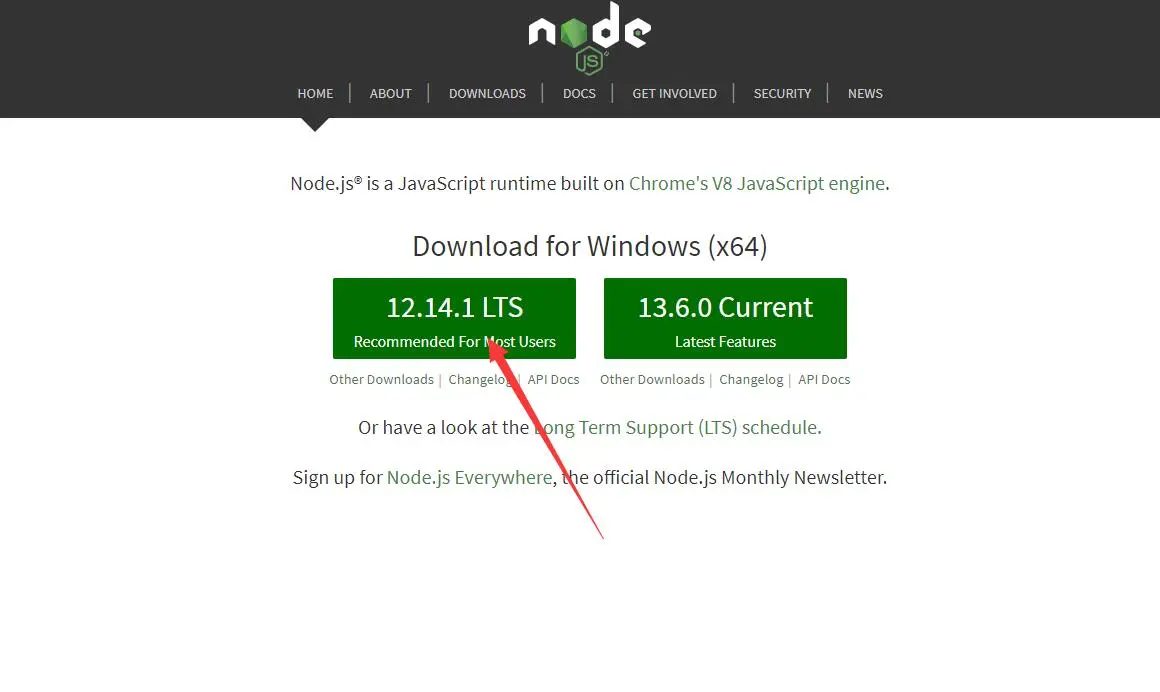The image size is (1160, 692).
Task: Download the 13.6.0 Current version
Action: pos(725,318)
